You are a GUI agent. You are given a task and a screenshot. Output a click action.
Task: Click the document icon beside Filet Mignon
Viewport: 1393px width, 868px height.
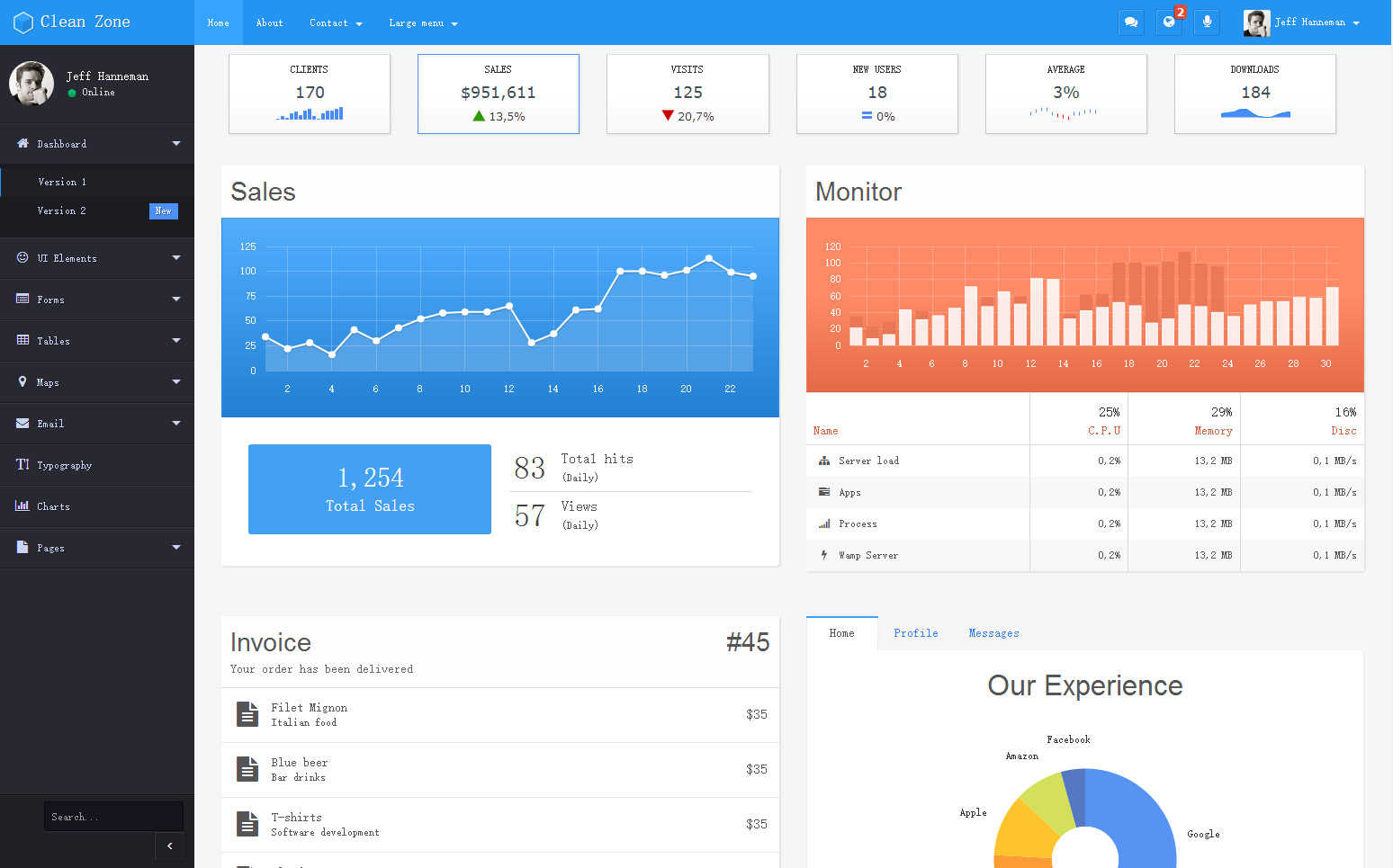[247, 714]
